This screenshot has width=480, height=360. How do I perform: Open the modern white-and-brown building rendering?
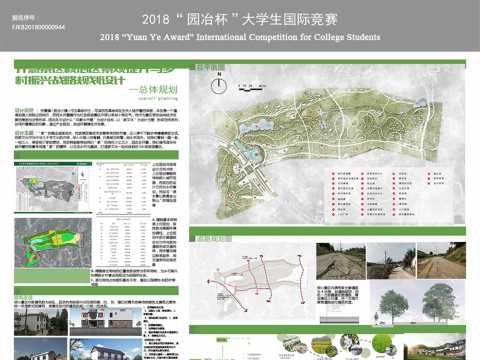pos(106,322)
